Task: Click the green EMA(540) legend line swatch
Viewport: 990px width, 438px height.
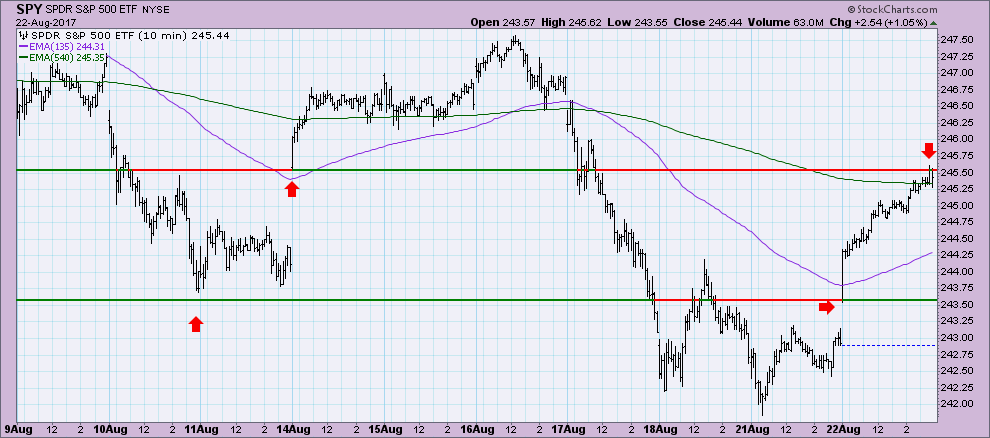Action: tap(25, 57)
